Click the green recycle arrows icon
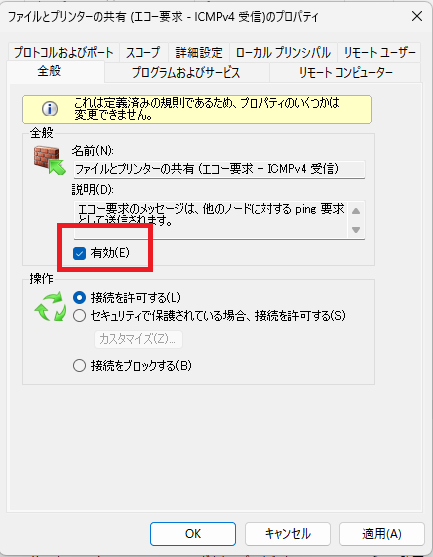433x557 pixels. pos(50,306)
